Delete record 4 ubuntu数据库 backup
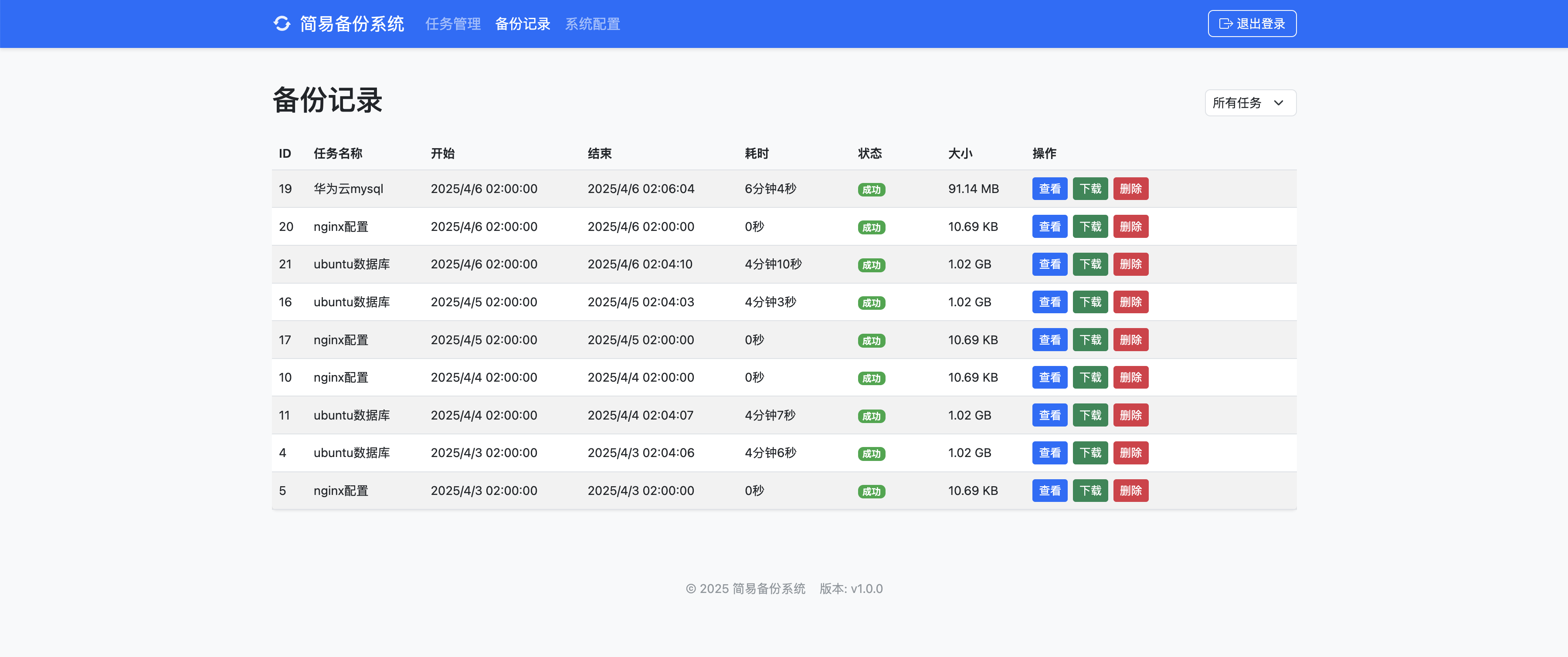Image resolution: width=1568 pixels, height=657 pixels. pyautogui.click(x=1130, y=453)
